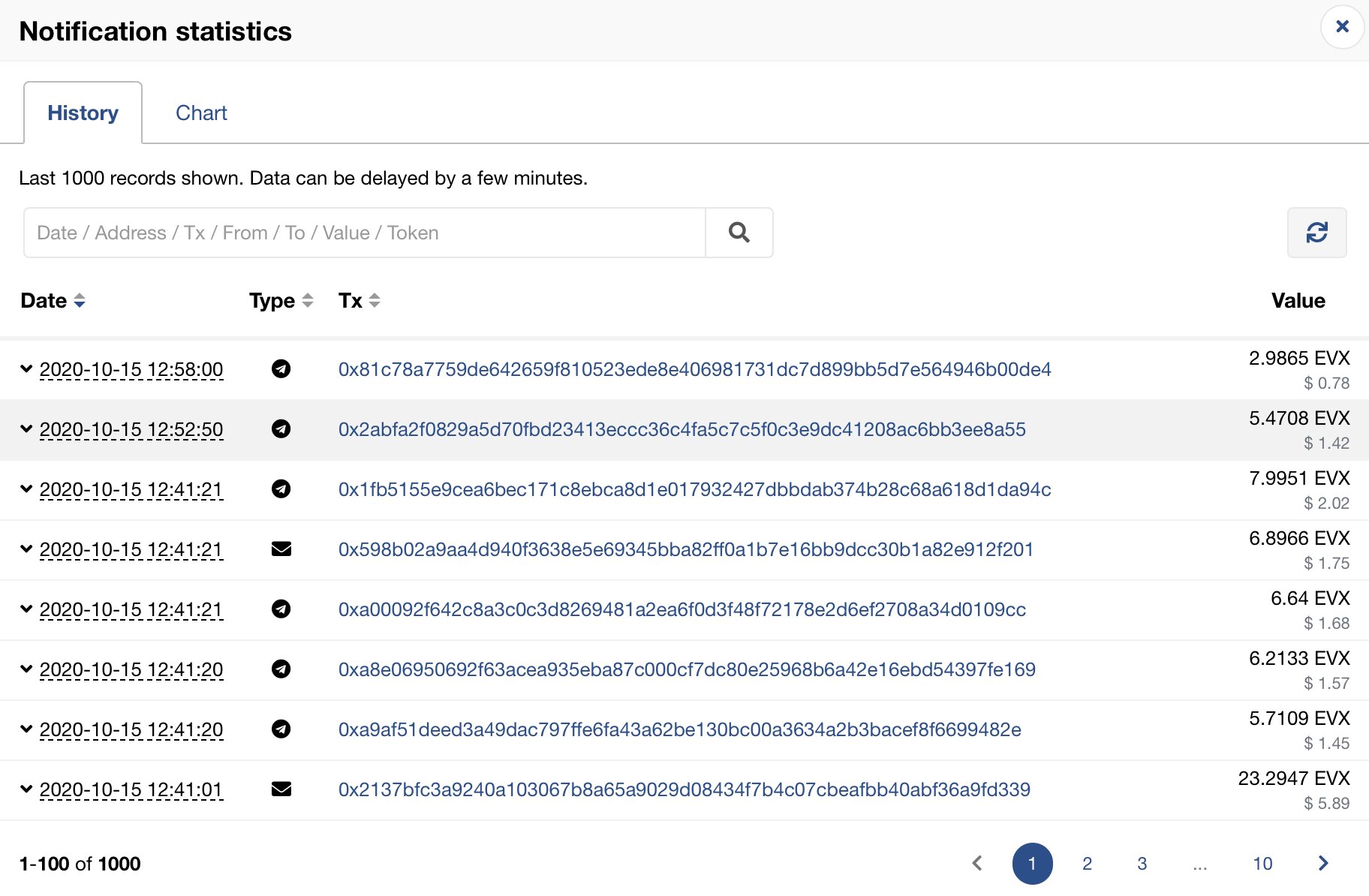
Task: Open transaction link starting 0xa00092f642
Action: pos(681,609)
